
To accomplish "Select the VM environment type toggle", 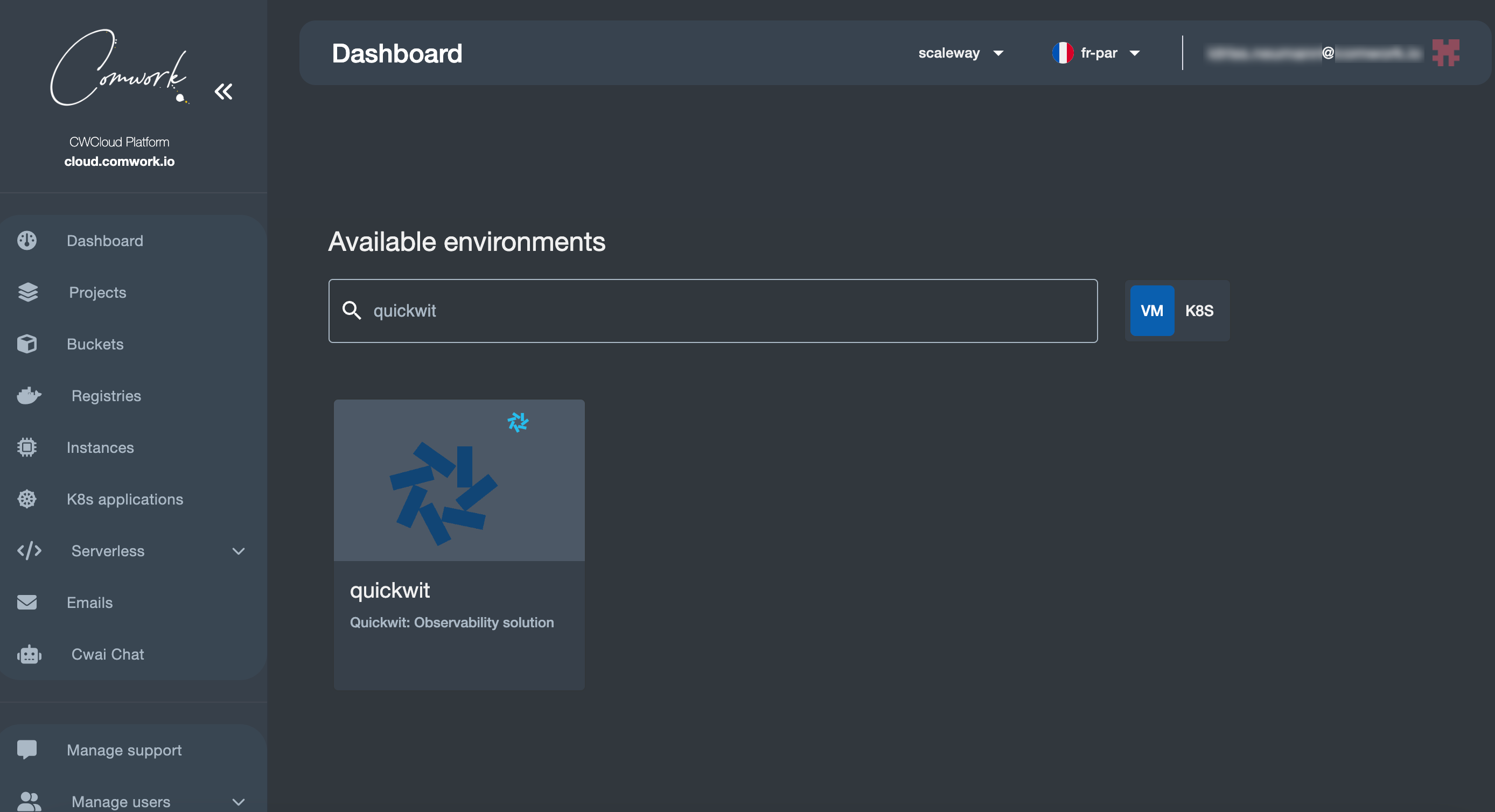I will (x=1151, y=311).
